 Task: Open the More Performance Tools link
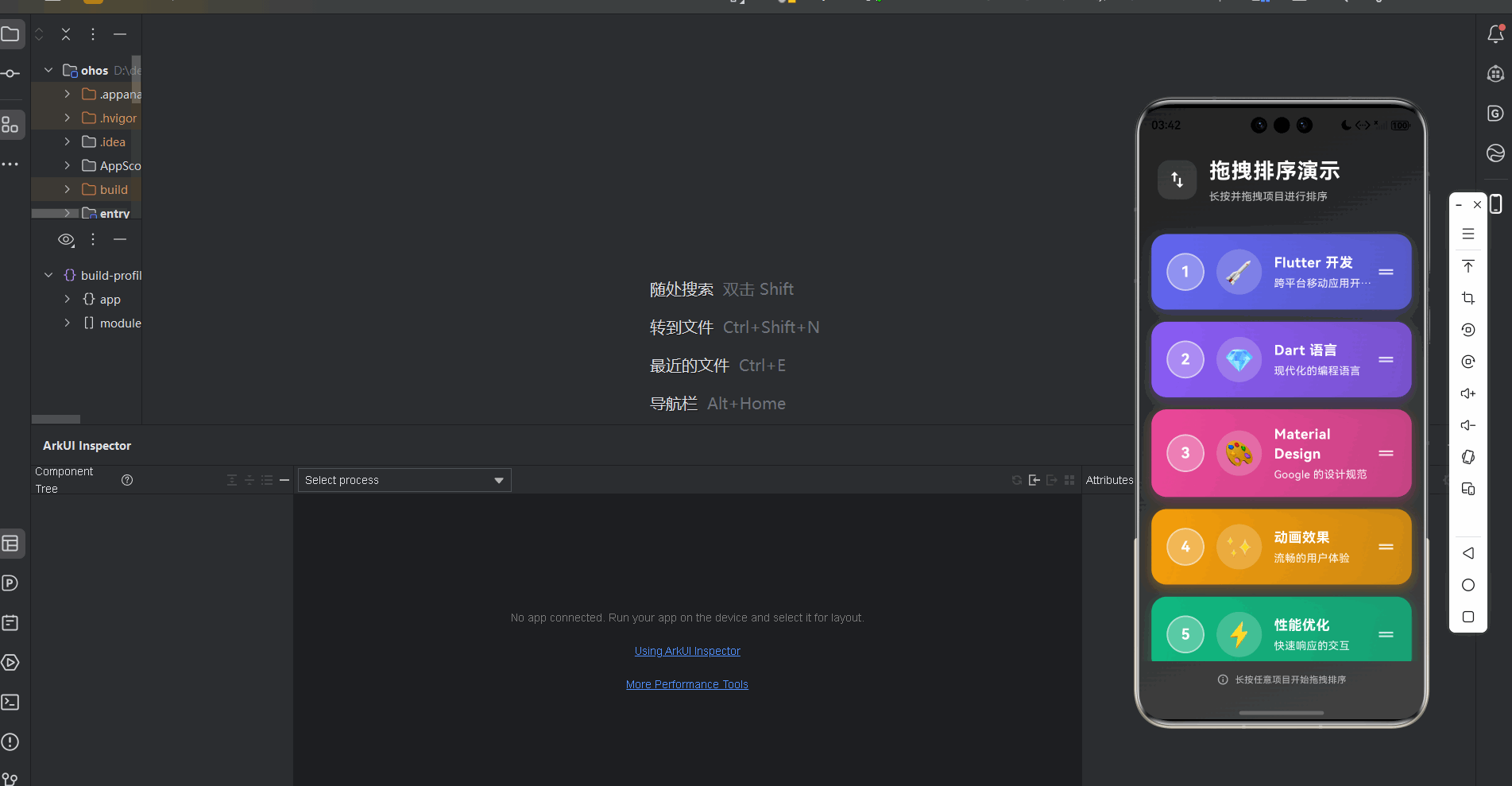point(687,684)
